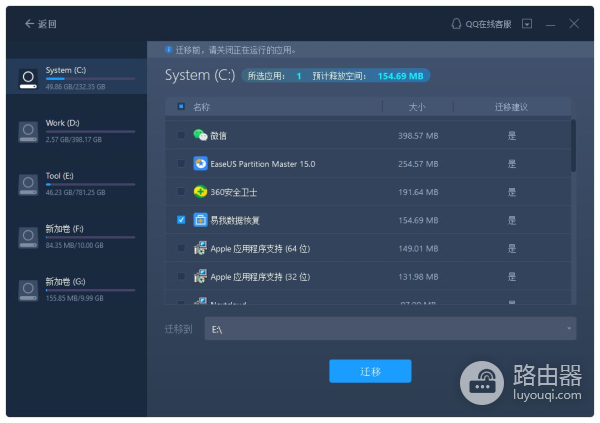Click the 易我数据恢复 row name text
Viewport: 600px width, 423px height.
(x=235, y=220)
